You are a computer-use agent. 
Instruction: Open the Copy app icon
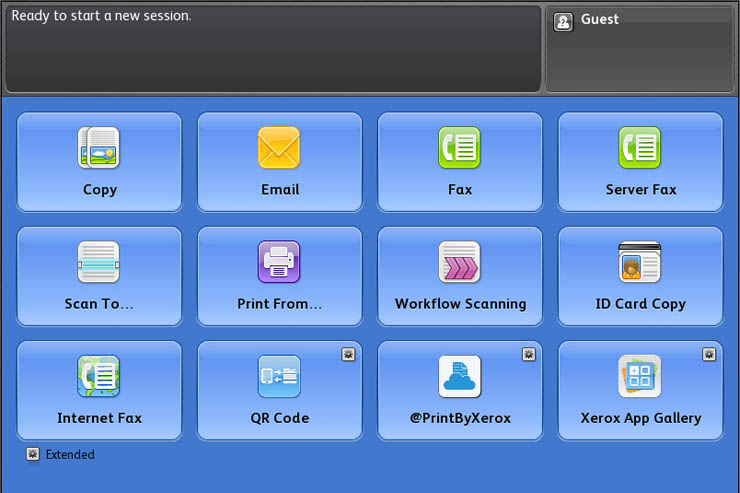pos(99,148)
